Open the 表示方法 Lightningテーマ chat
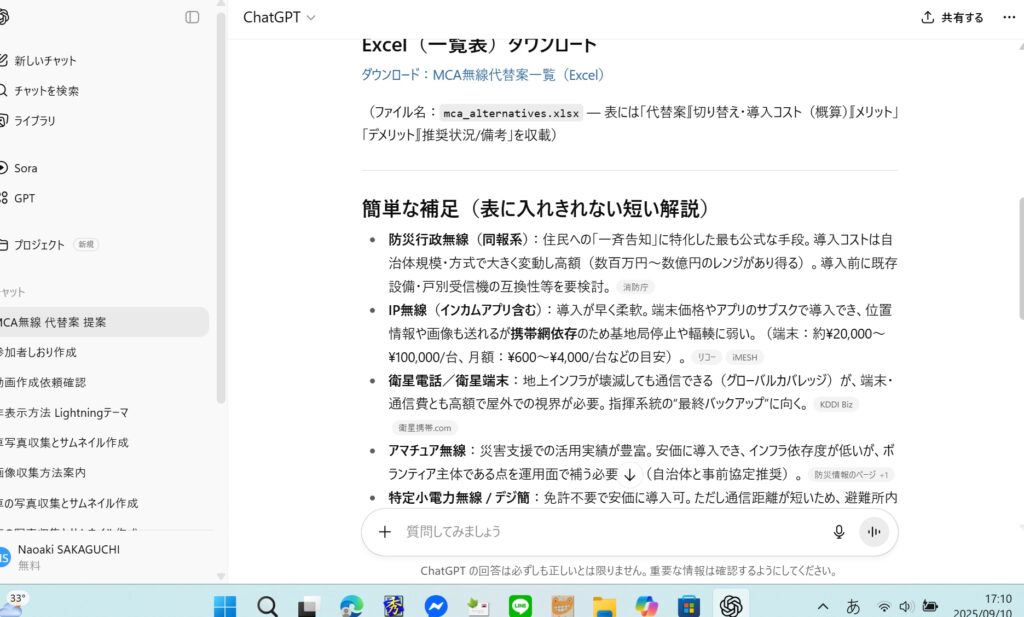 [103, 413]
